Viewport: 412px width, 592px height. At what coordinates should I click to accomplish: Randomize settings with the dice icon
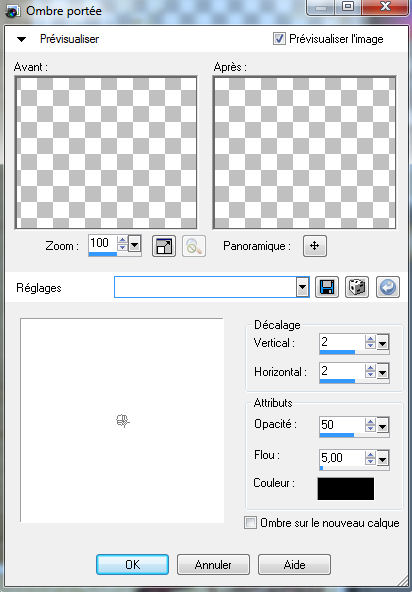[x=357, y=287]
